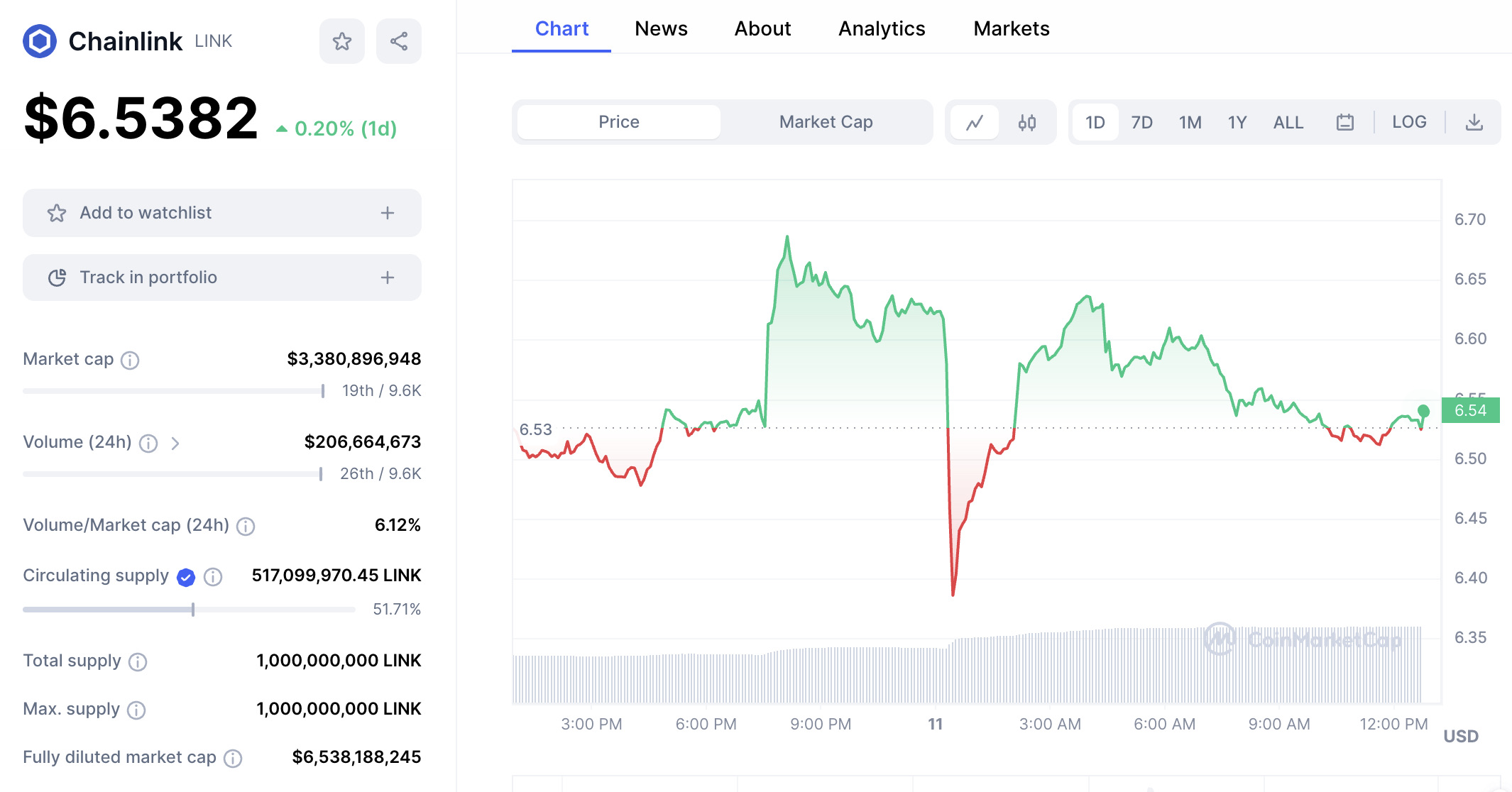The image size is (1512, 792).
Task: Open the Analytics tab
Action: coord(882,28)
